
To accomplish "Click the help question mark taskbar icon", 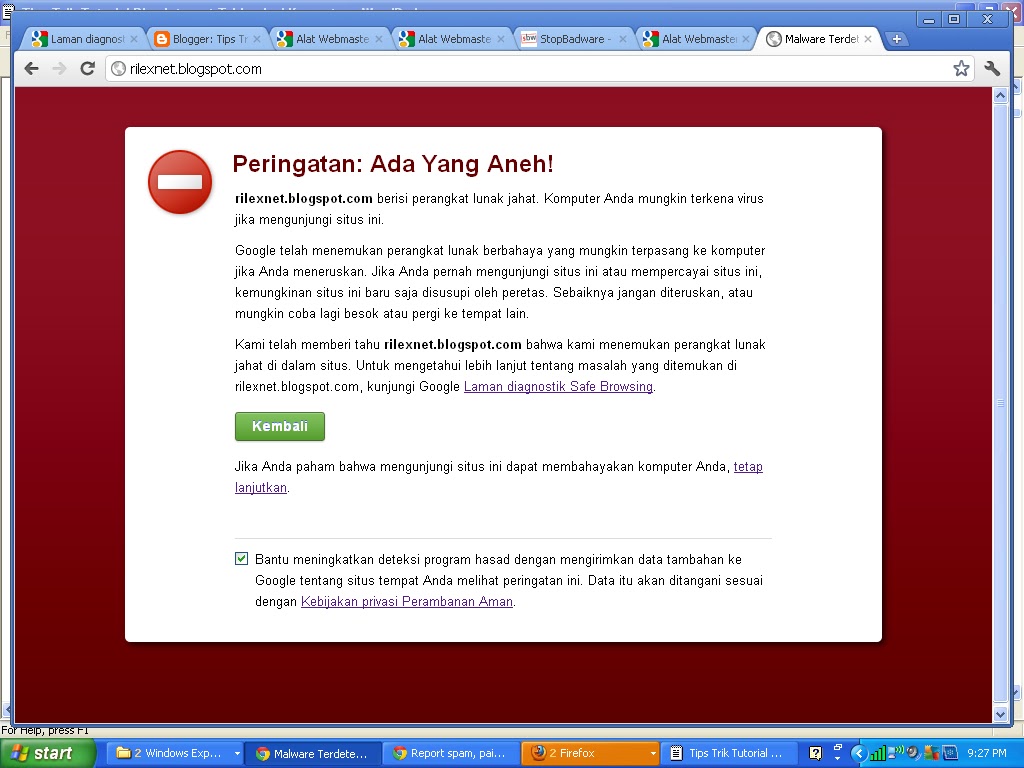I will point(816,754).
